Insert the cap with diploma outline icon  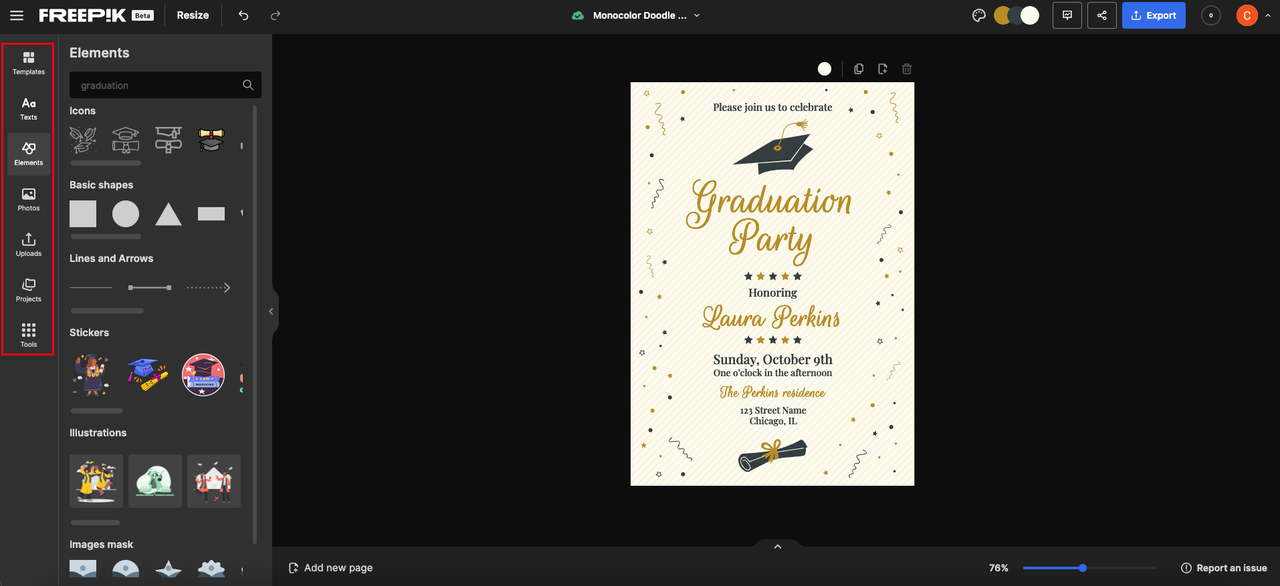point(125,139)
